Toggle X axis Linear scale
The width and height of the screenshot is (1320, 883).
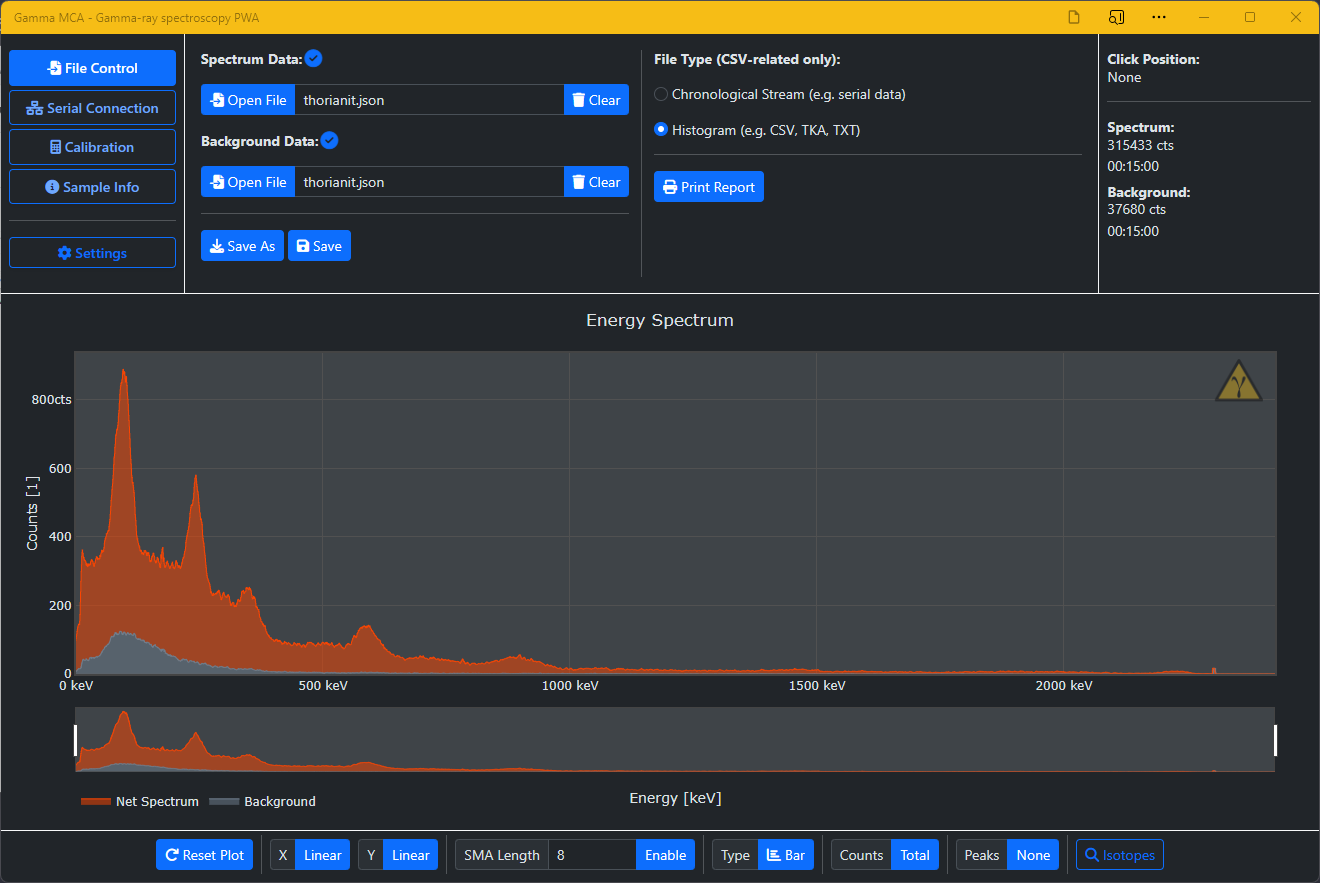click(x=323, y=855)
